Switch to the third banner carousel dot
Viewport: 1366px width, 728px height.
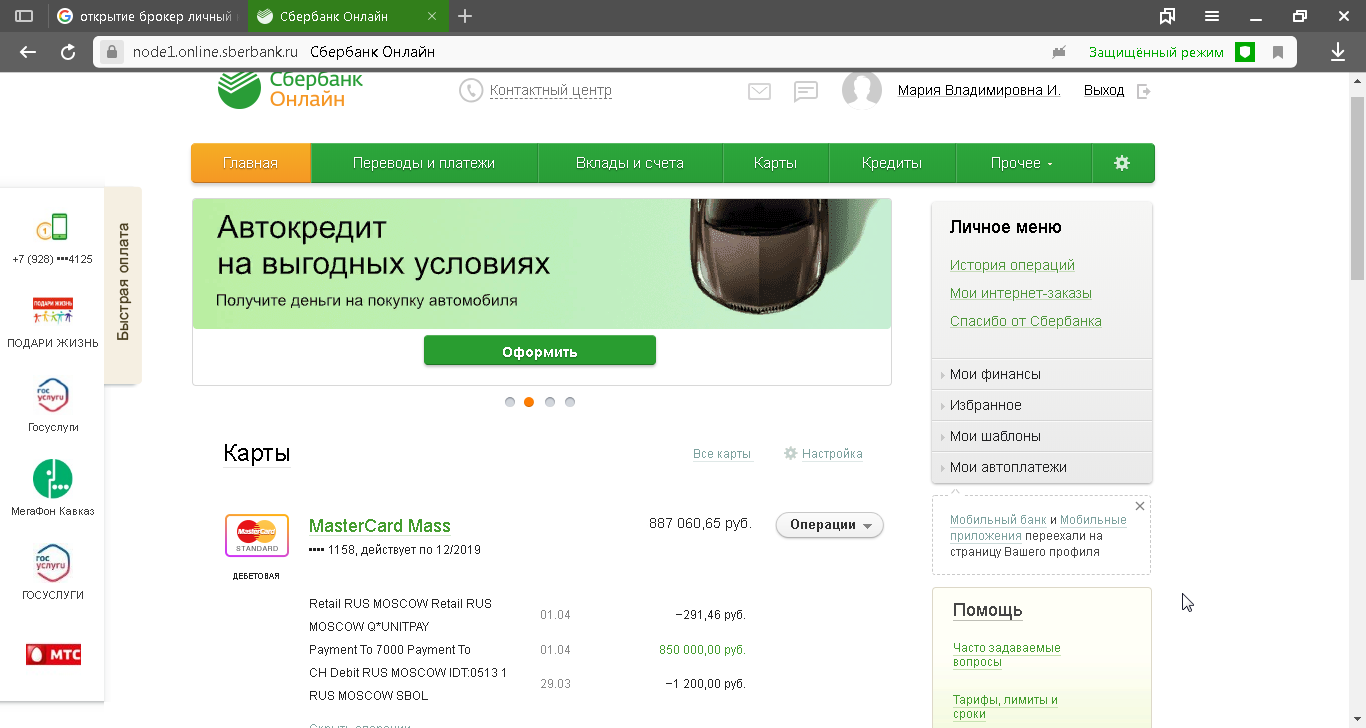click(550, 402)
